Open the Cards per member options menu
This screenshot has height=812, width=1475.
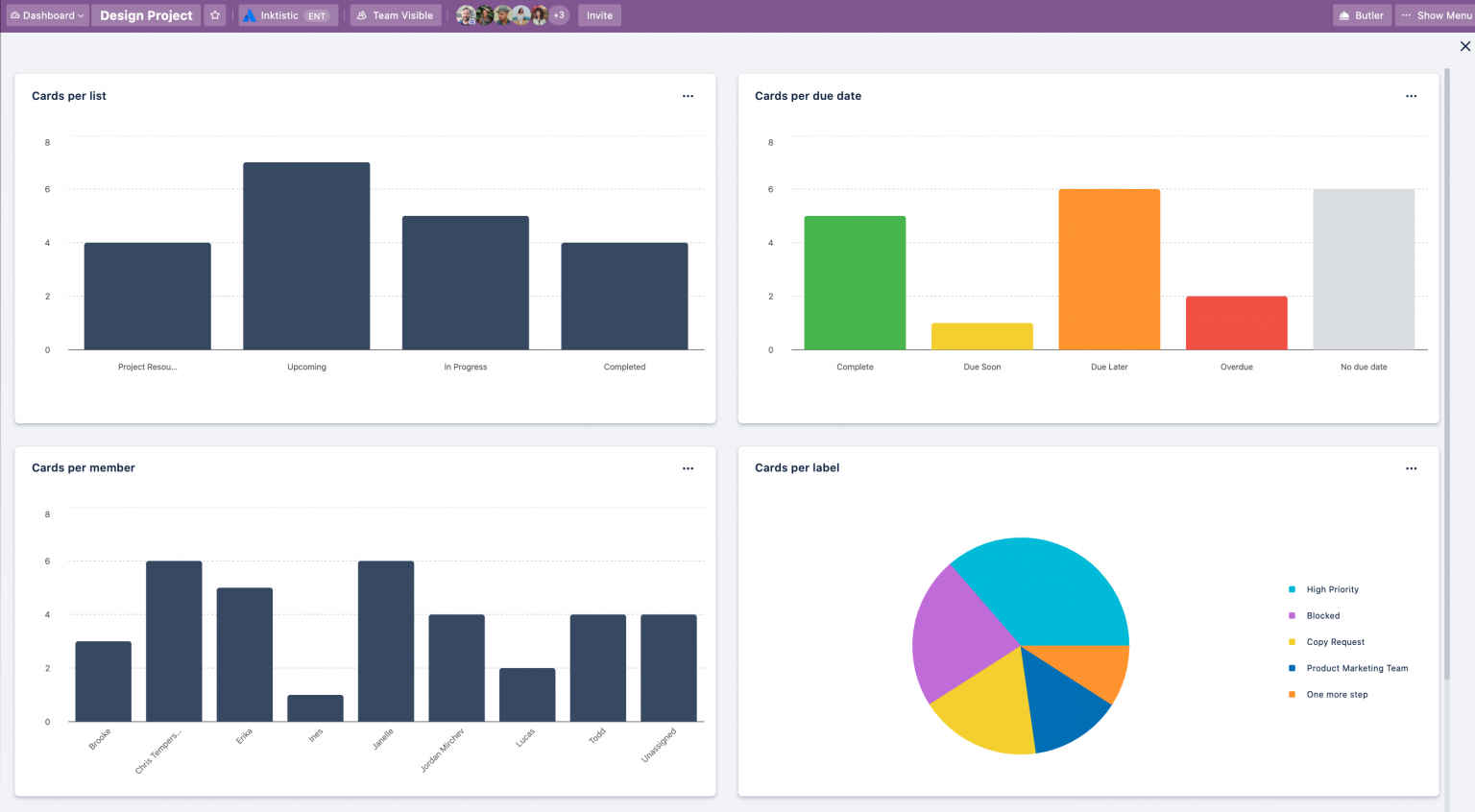pos(688,467)
